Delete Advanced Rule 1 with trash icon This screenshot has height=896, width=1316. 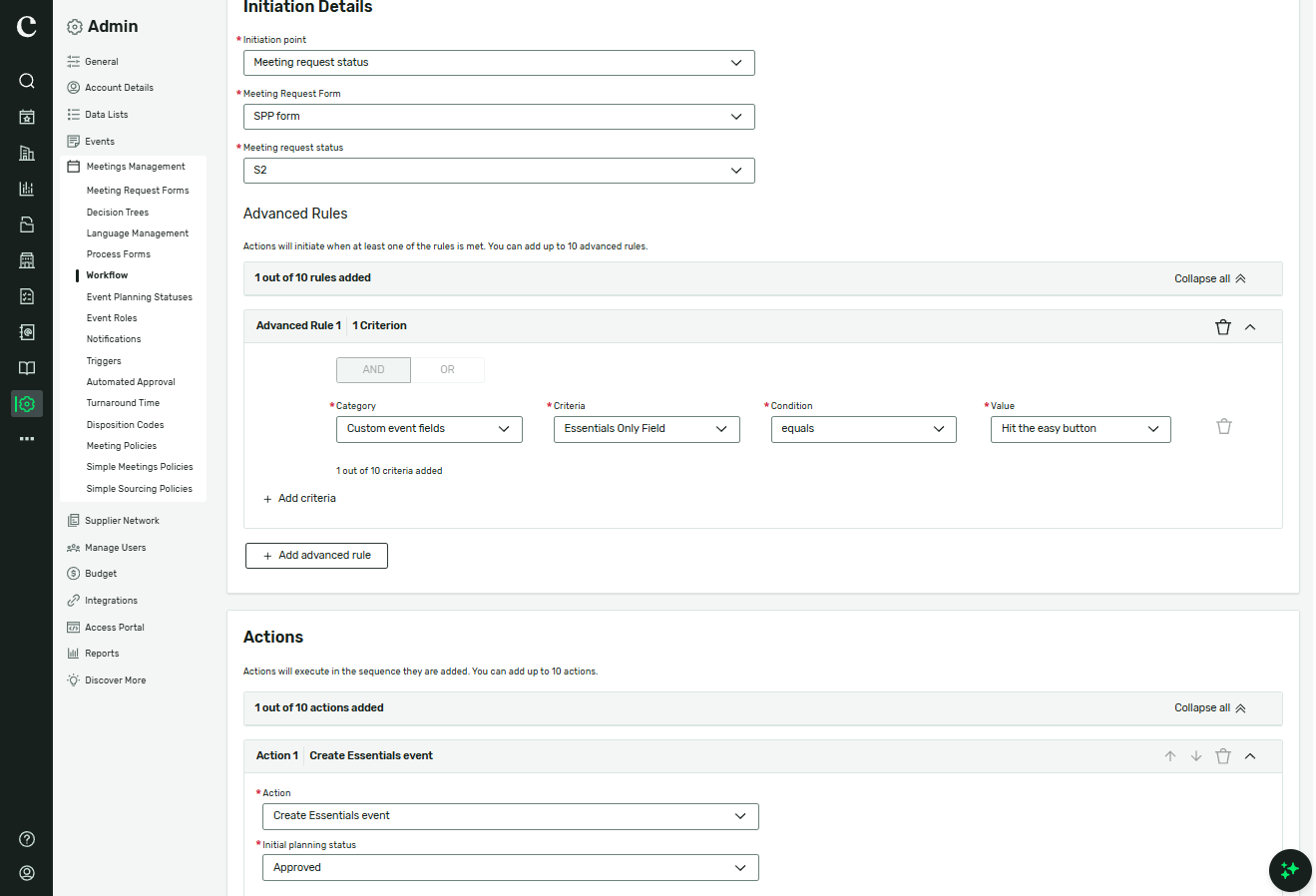[1223, 326]
